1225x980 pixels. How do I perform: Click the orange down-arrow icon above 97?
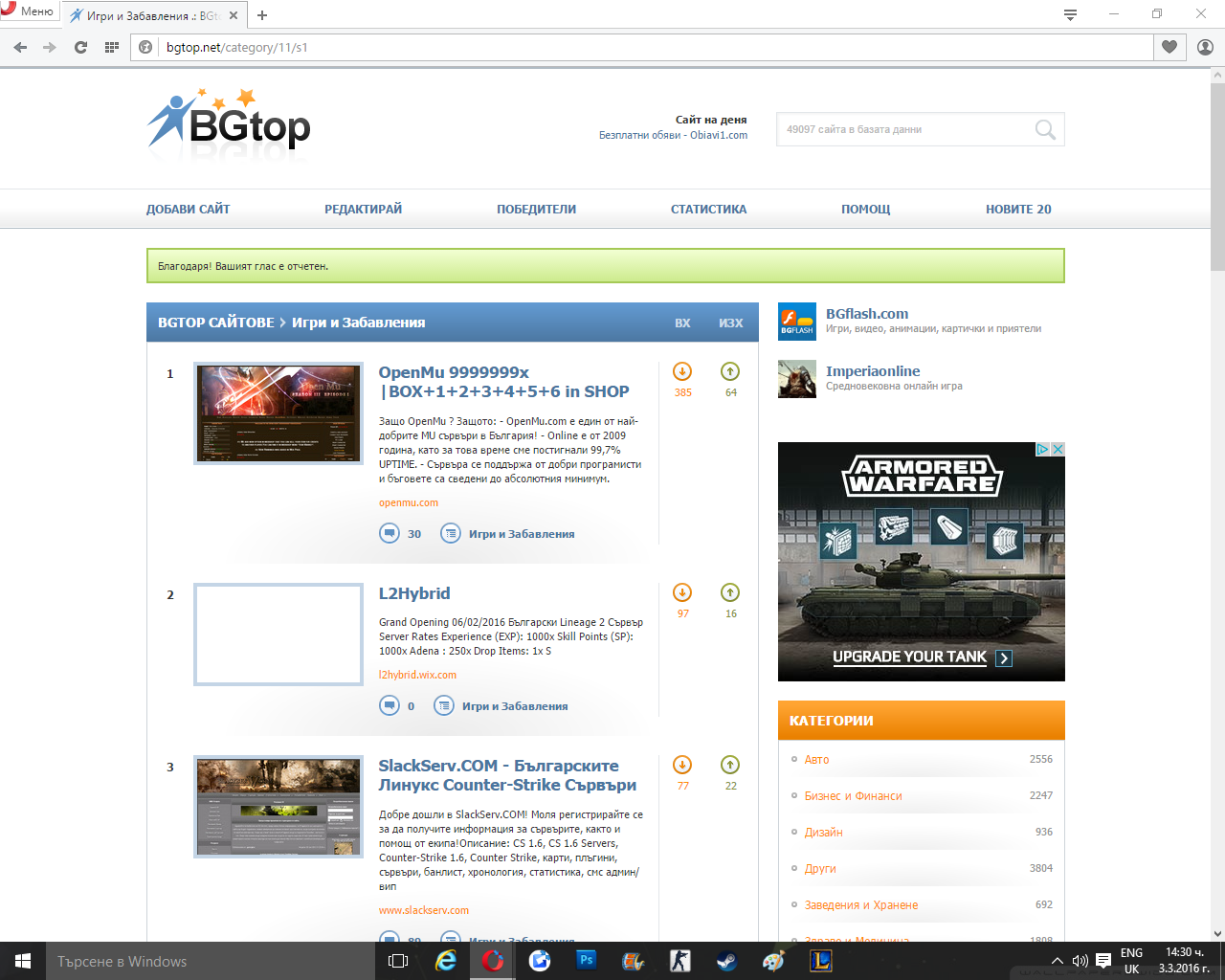coord(682,592)
